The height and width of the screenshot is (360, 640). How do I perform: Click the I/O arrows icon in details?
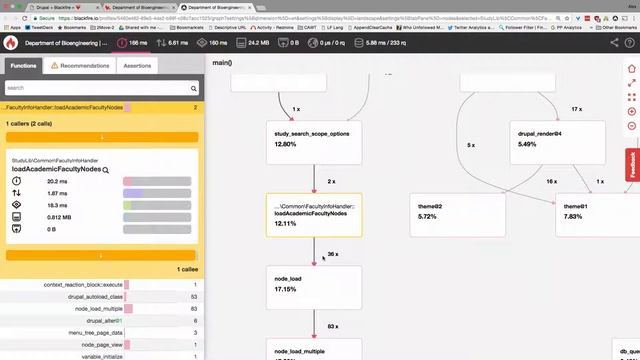click(16, 193)
